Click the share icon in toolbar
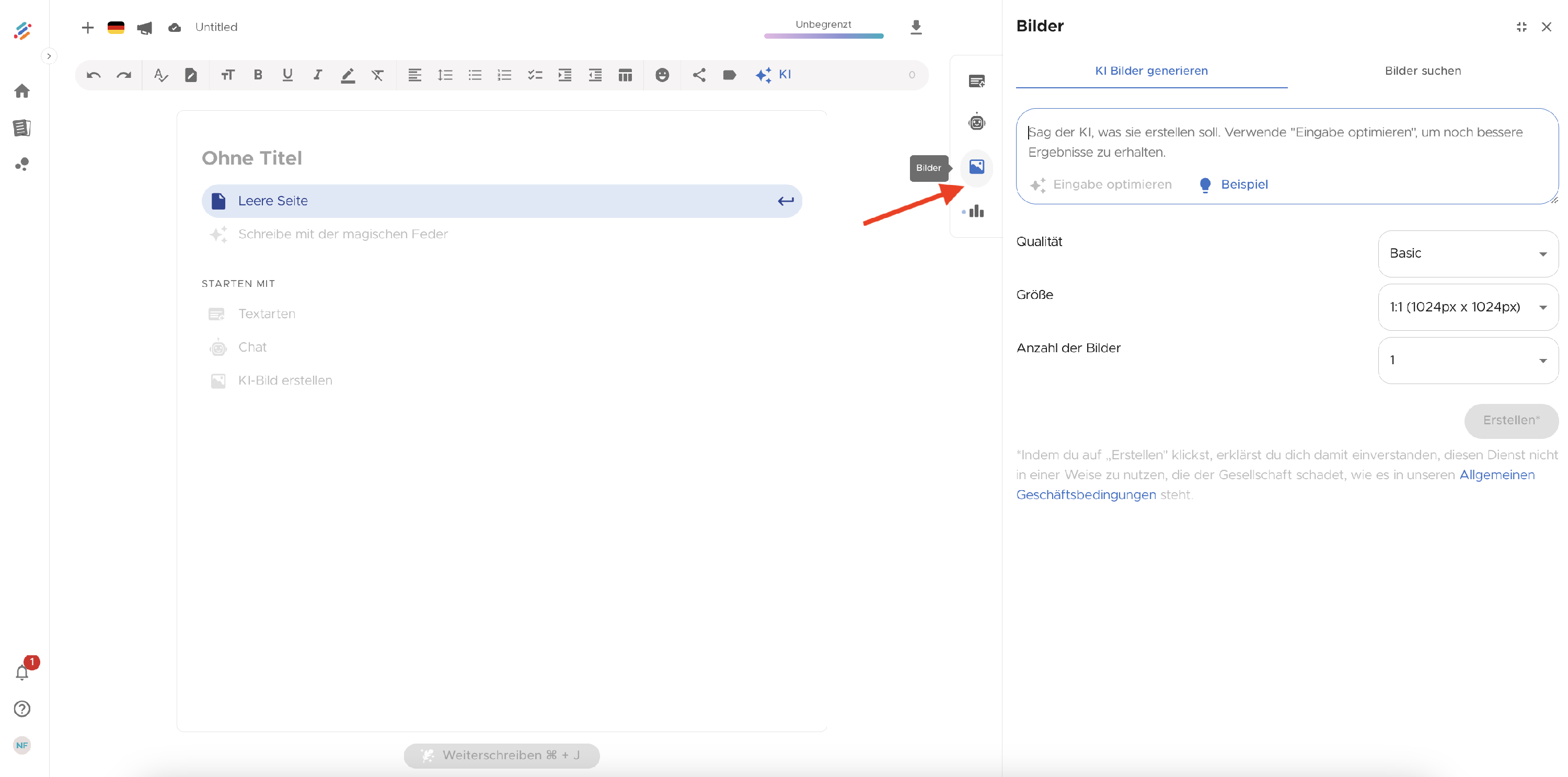 [699, 75]
